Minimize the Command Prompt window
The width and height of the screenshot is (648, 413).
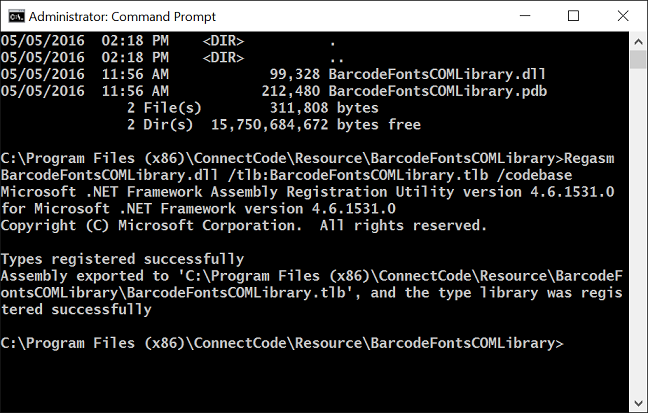[525, 16]
